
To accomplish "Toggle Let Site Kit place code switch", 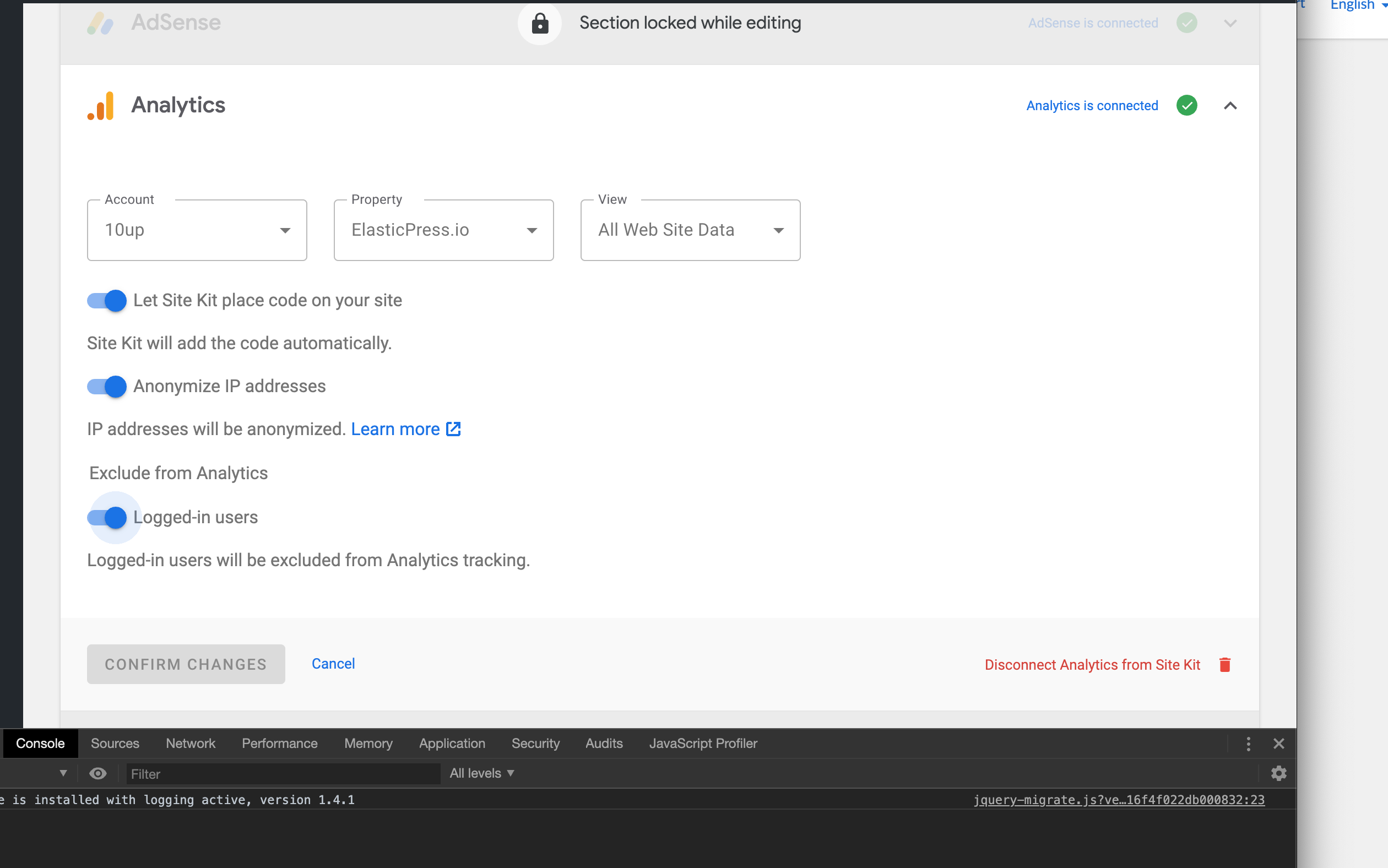I will (x=107, y=300).
